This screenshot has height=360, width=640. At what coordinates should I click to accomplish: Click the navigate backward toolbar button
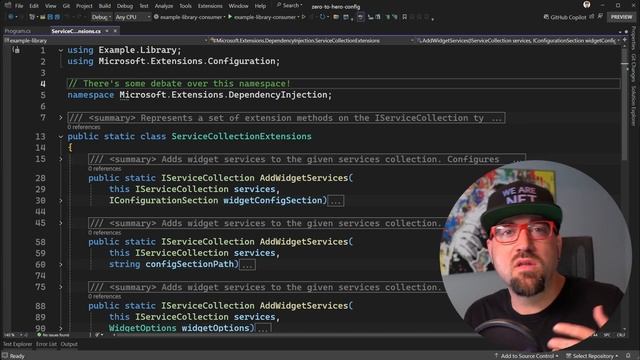[11, 17]
